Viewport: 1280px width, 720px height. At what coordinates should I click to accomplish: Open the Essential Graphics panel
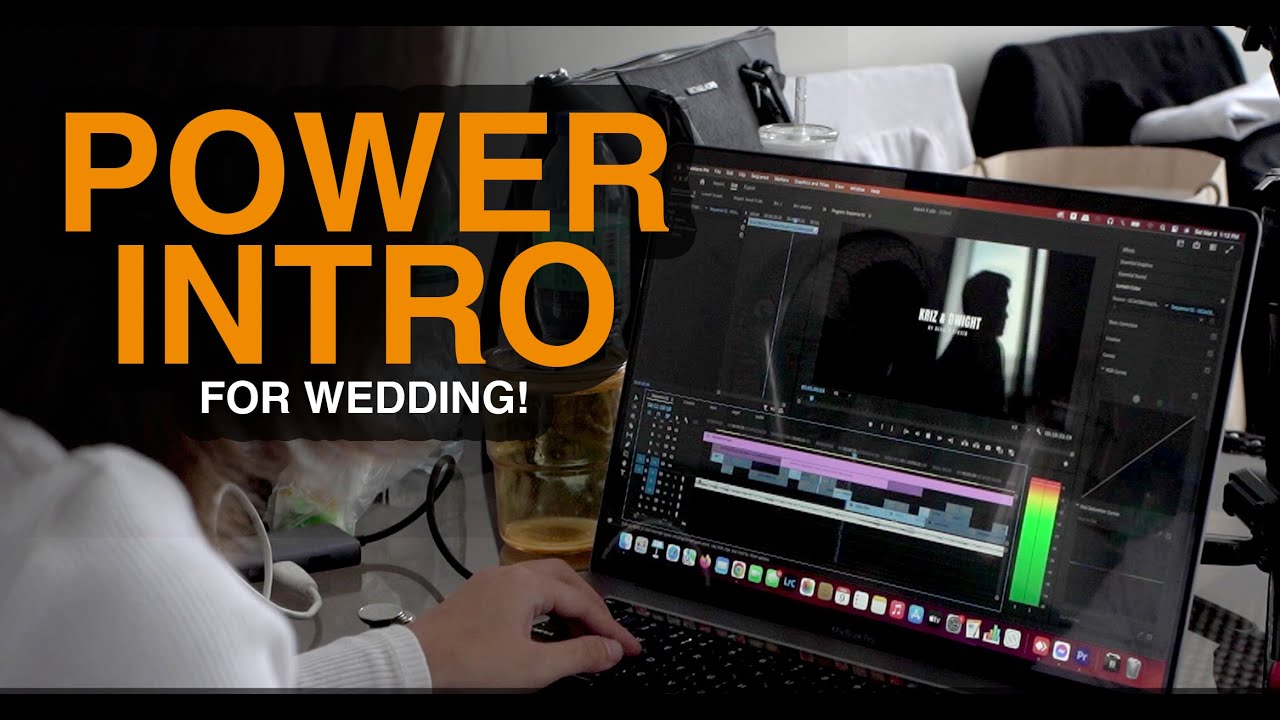[x=1137, y=264]
